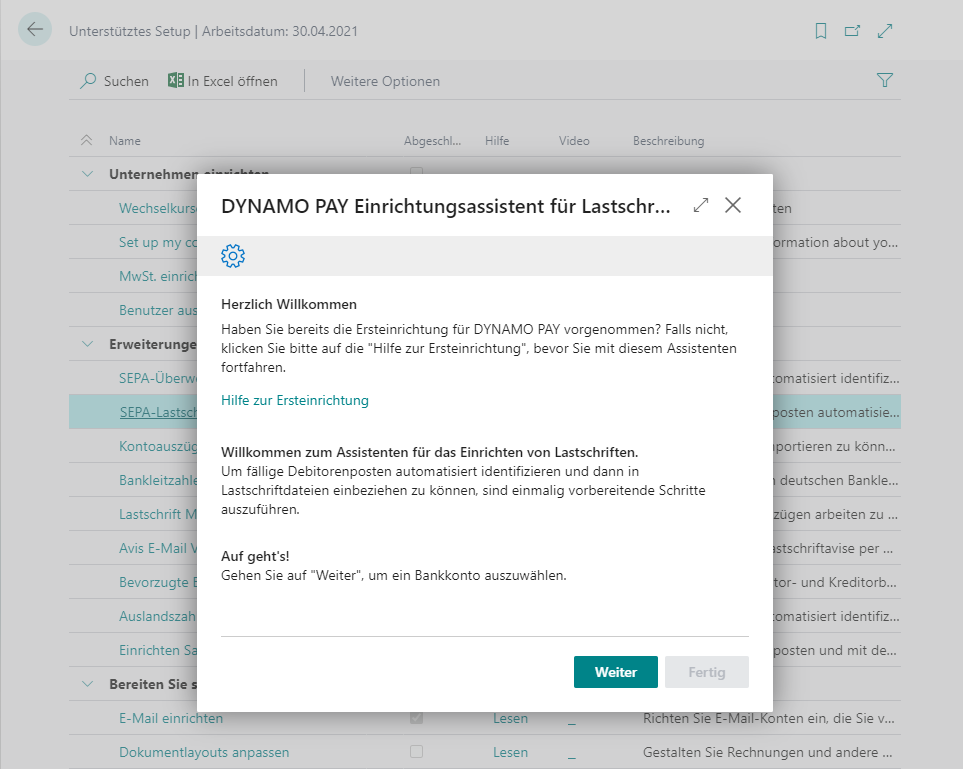Select the highlighted SEPA-Lastschrift entry
This screenshot has width=963, height=769.
(158, 412)
